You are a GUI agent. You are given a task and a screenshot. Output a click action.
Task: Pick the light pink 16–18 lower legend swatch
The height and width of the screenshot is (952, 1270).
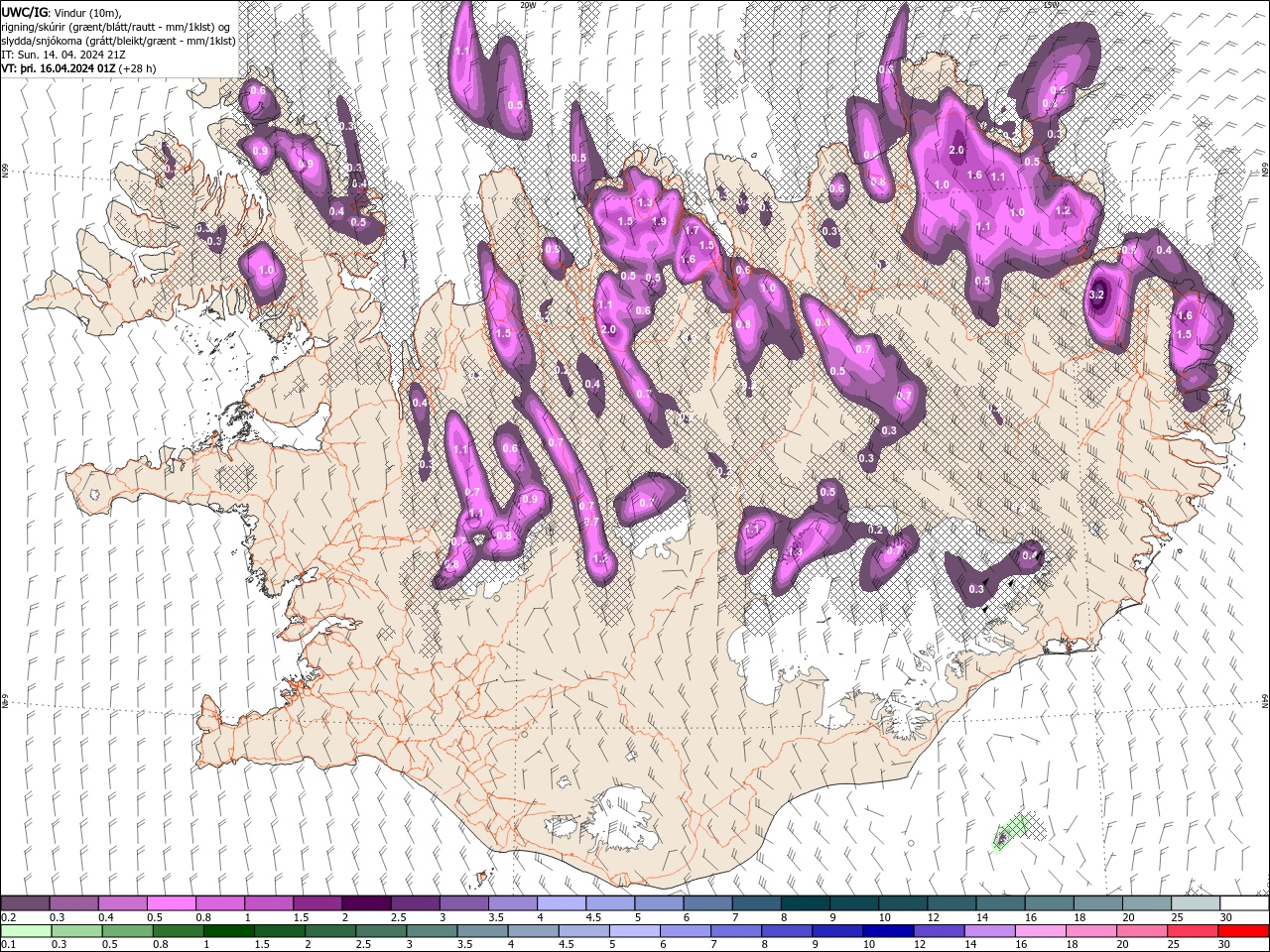pyautogui.click(x=1042, y=930)
